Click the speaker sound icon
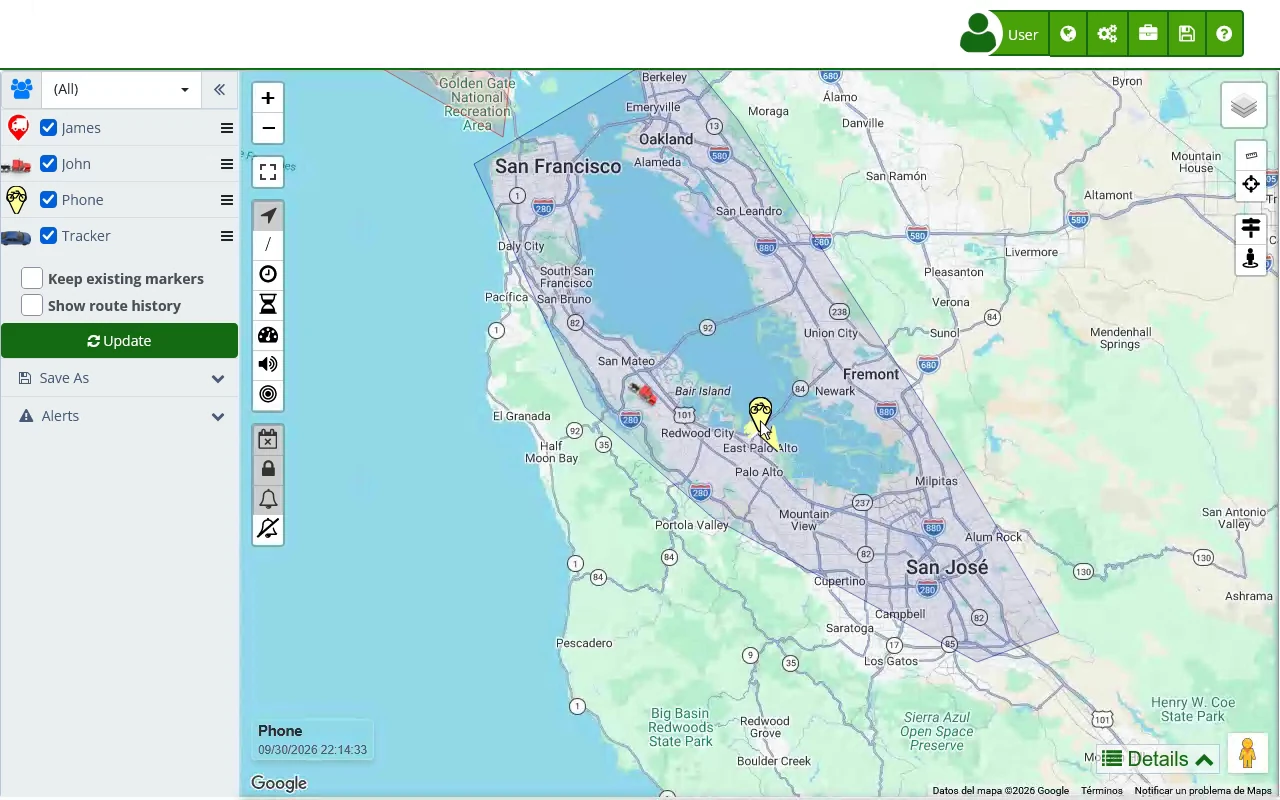Image resolution: width=1280 pixels, height=800 pixels. coord(268,364)
